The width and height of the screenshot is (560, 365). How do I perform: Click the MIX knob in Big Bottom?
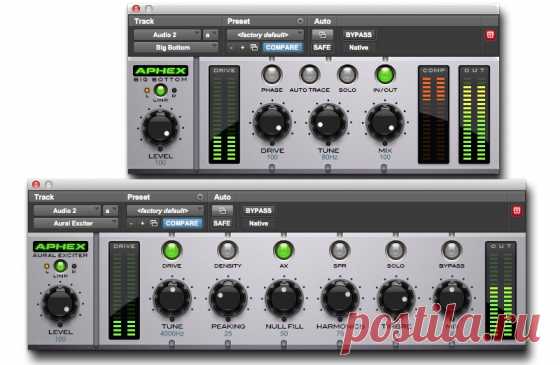point(384,122)
